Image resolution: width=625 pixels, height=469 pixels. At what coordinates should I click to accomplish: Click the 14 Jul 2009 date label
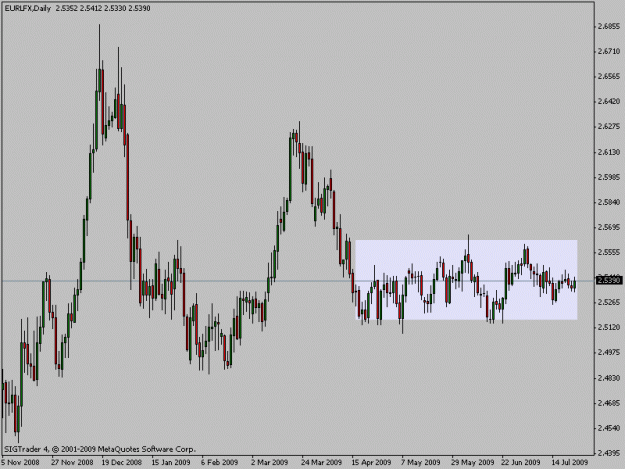point(570,462)
